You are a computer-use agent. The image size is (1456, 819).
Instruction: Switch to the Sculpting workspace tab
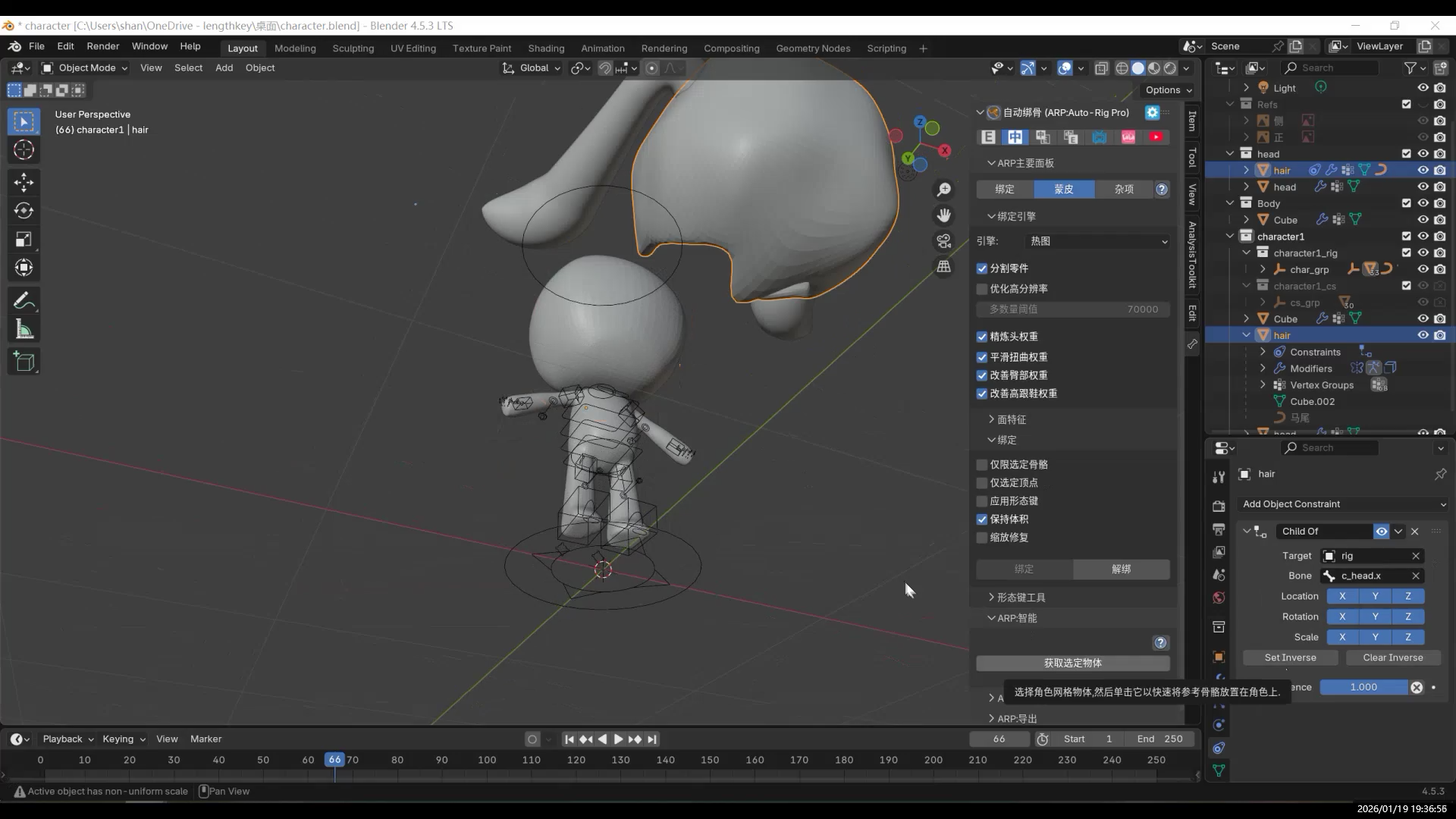pos(353,48)
